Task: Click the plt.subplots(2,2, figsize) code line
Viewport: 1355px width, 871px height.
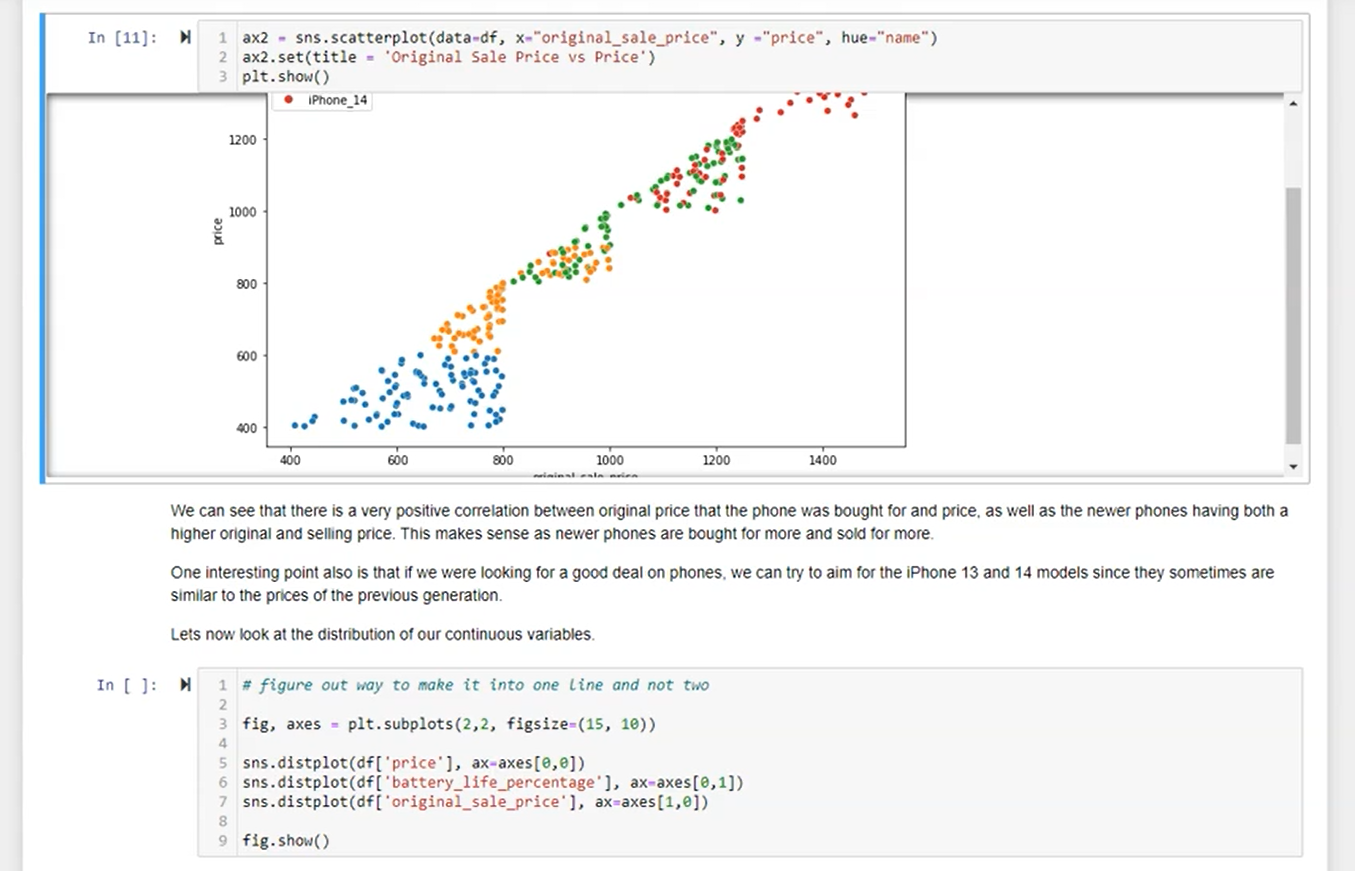Action: (x=449, y=723)
